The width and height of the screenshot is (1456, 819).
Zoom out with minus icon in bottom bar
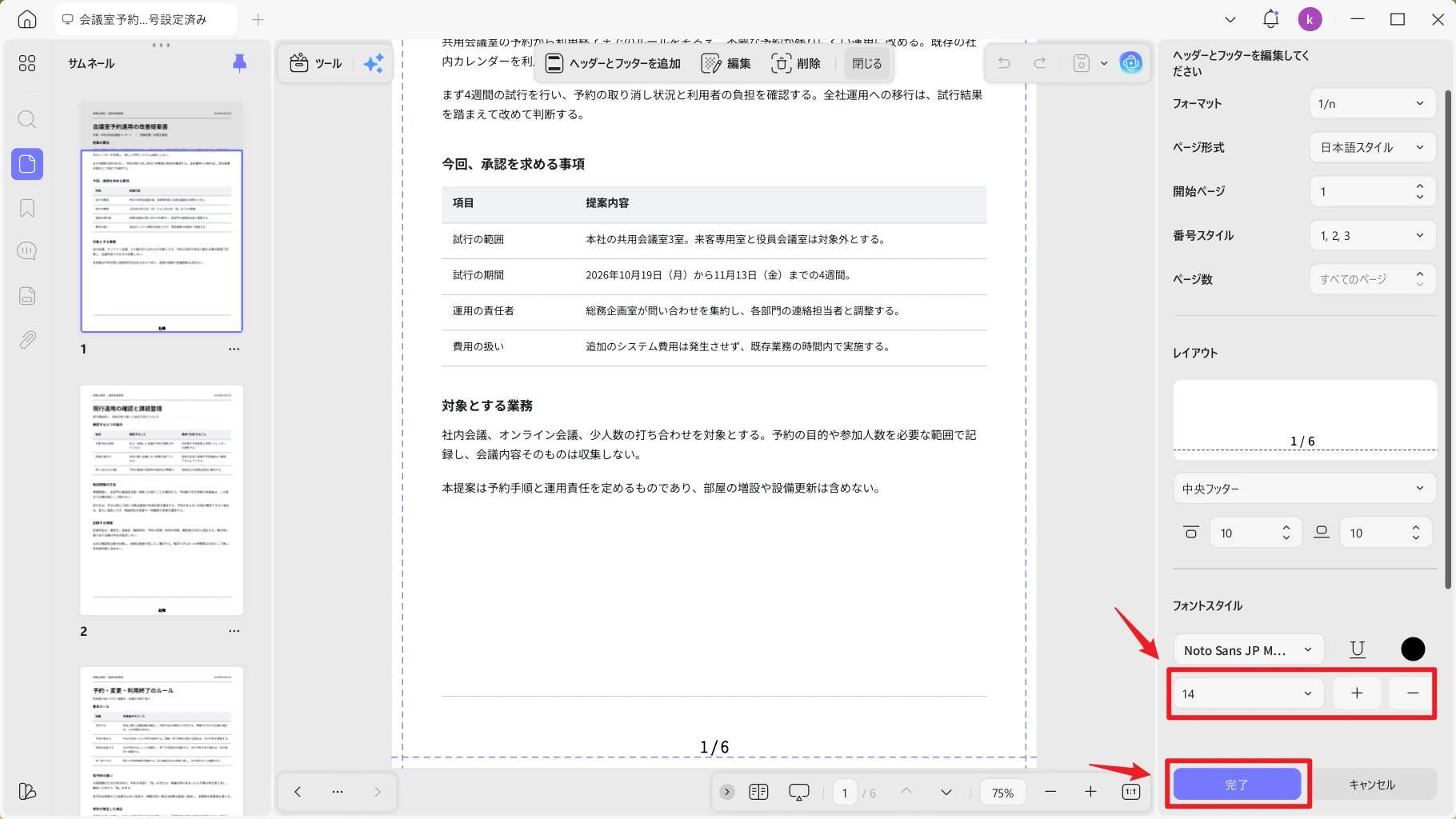(1050, 791)
